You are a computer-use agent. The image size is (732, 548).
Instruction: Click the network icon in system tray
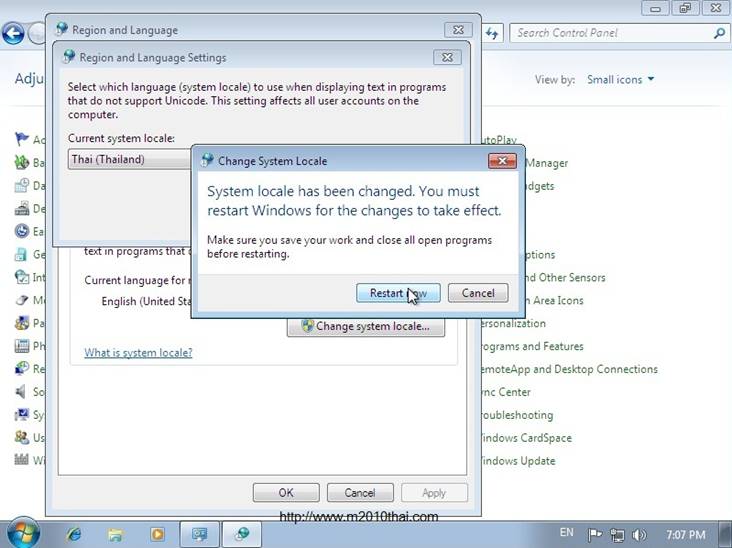tap(617, 535)
